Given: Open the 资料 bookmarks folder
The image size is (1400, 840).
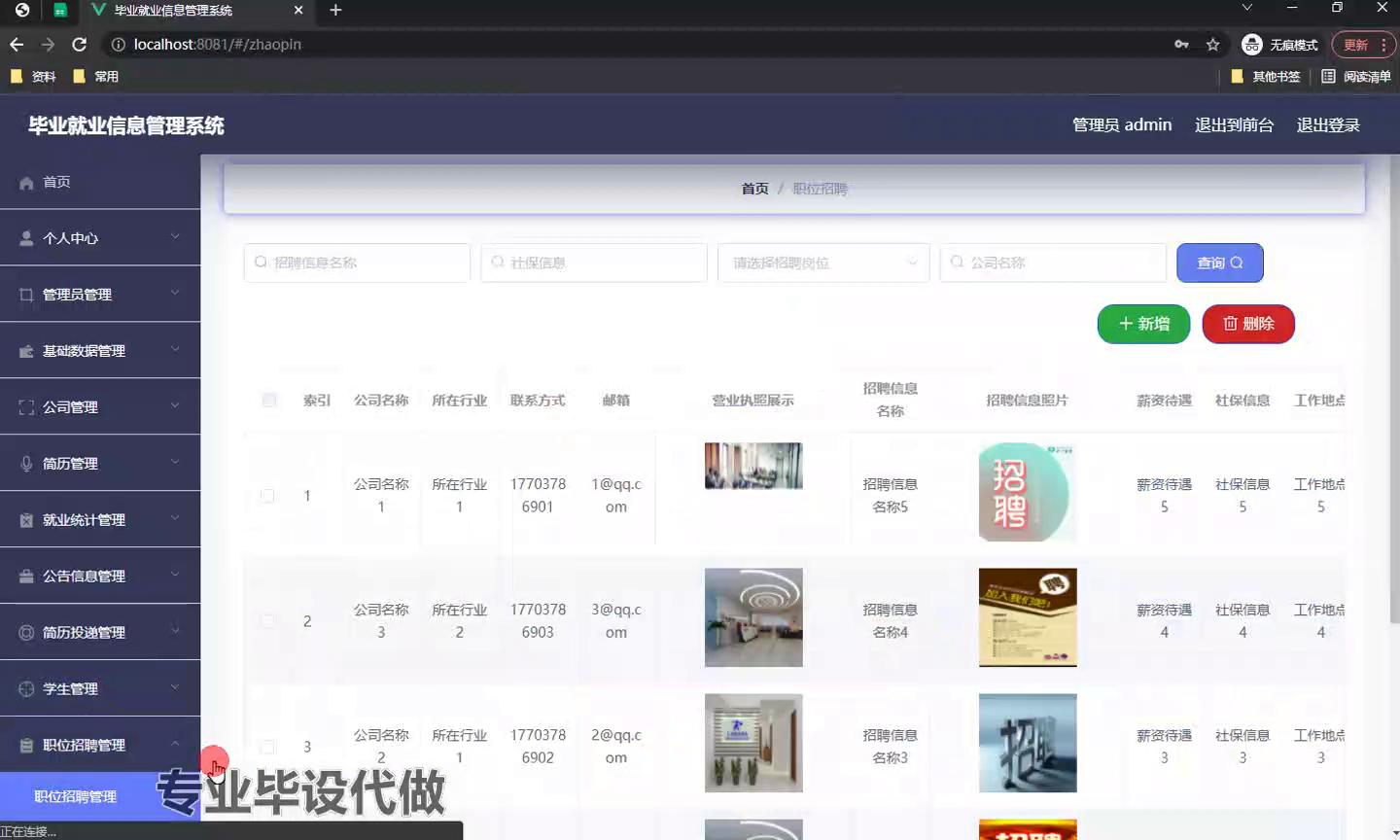Looking at the screenshot, I should coord(33,76).
